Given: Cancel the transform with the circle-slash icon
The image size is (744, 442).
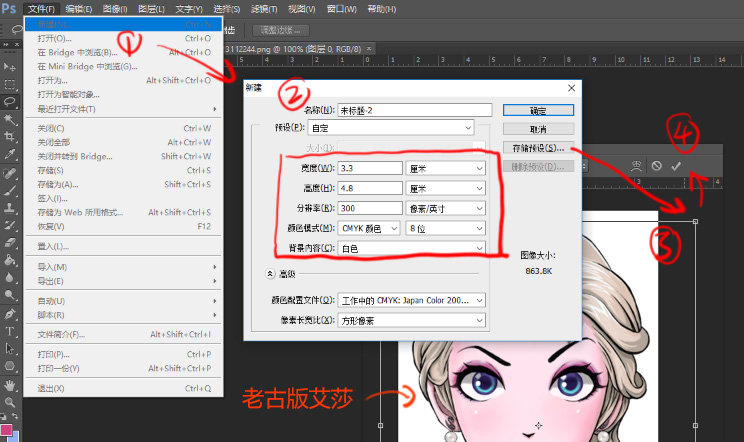Looking at the screenshot, I should tap(656, 166).
